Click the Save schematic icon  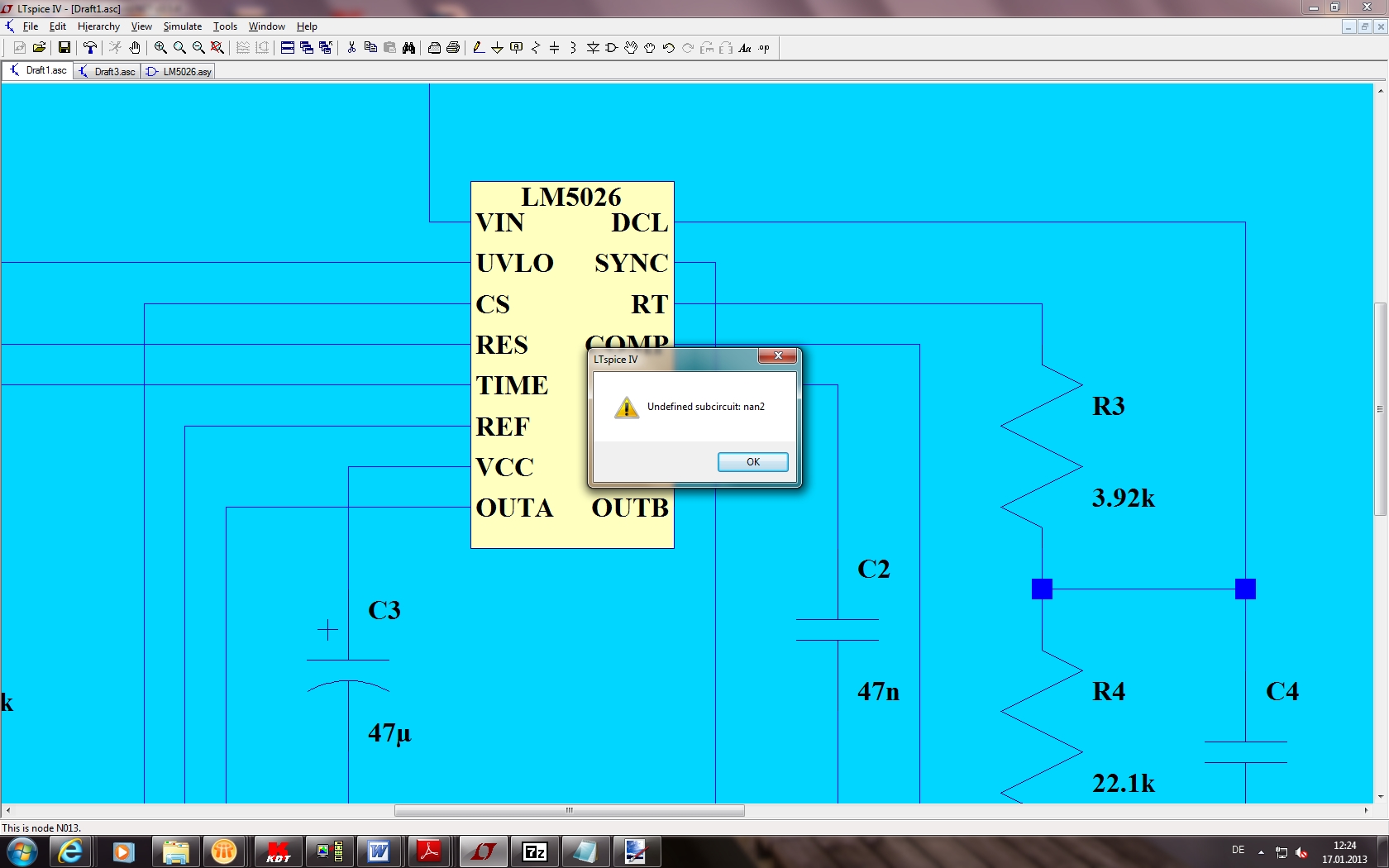pos(64,48)
